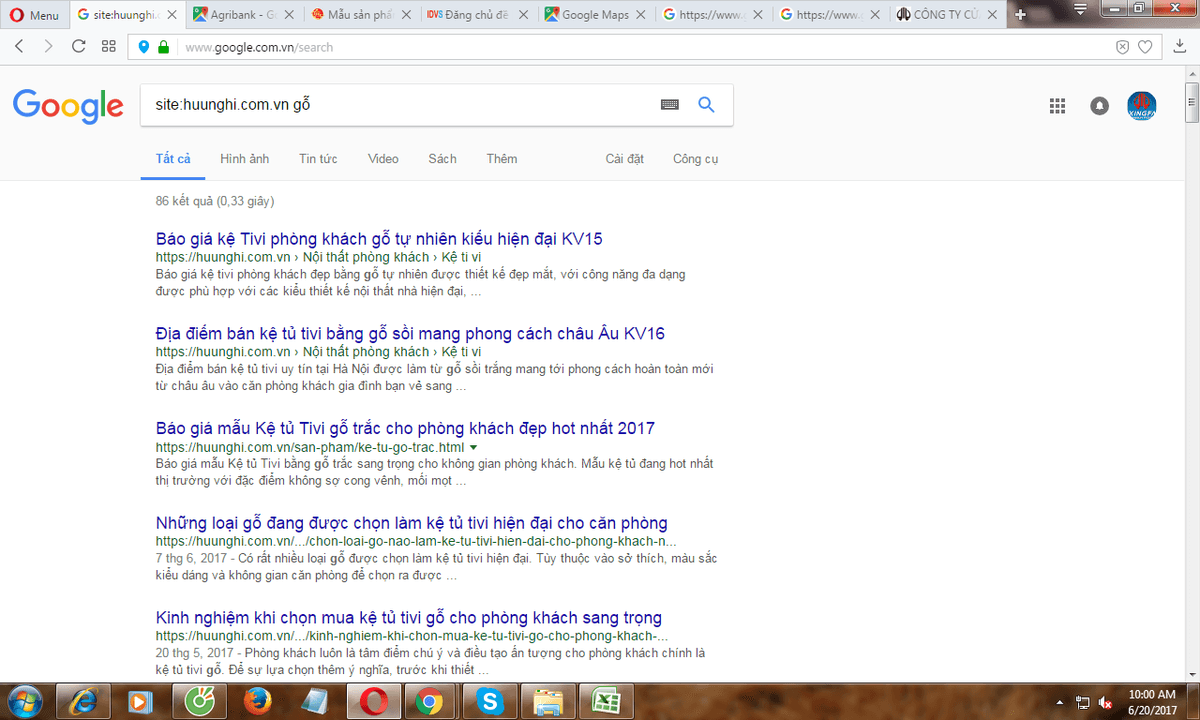Open Cài đặt settings menu
Screen dimensions: 1200x720
625,159
